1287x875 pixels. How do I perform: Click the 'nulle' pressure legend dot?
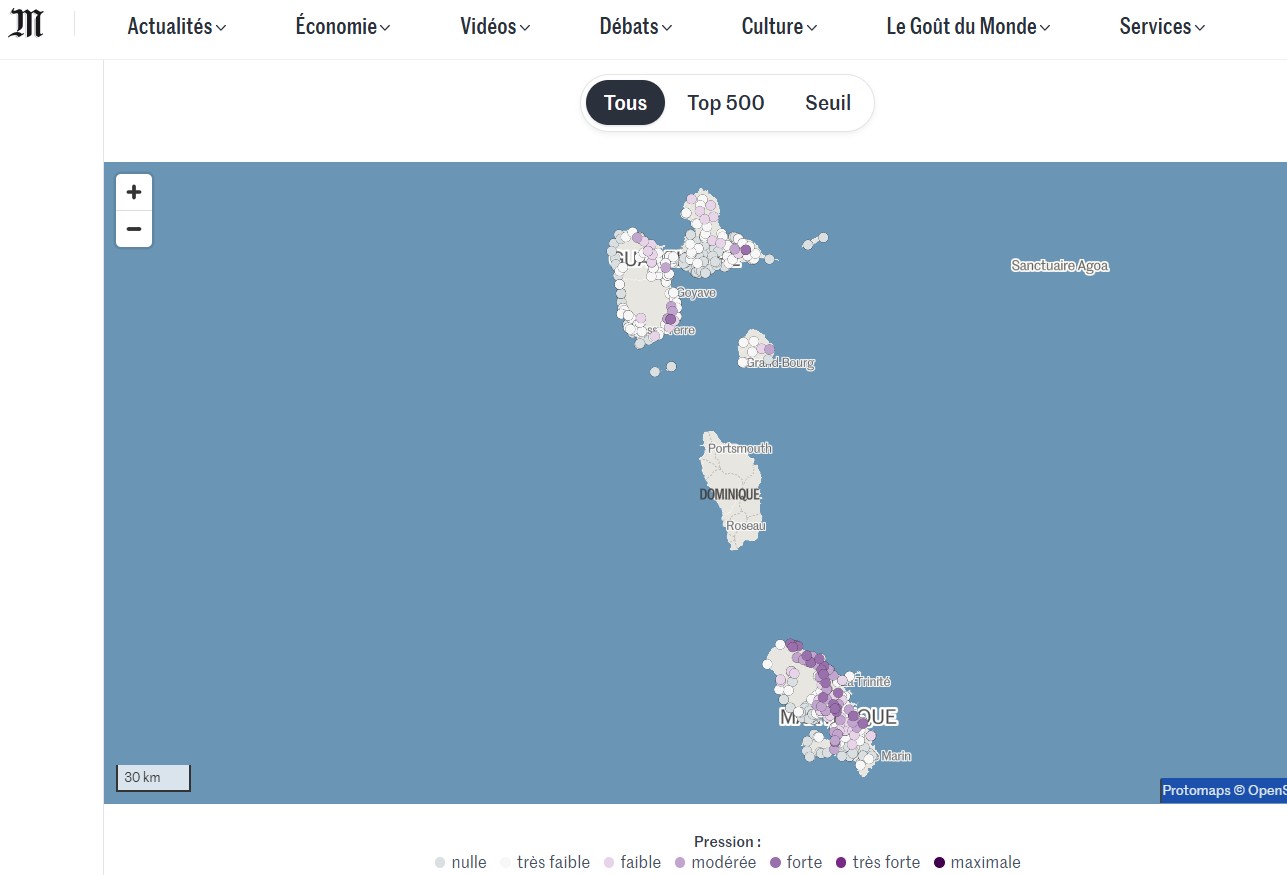440,863
